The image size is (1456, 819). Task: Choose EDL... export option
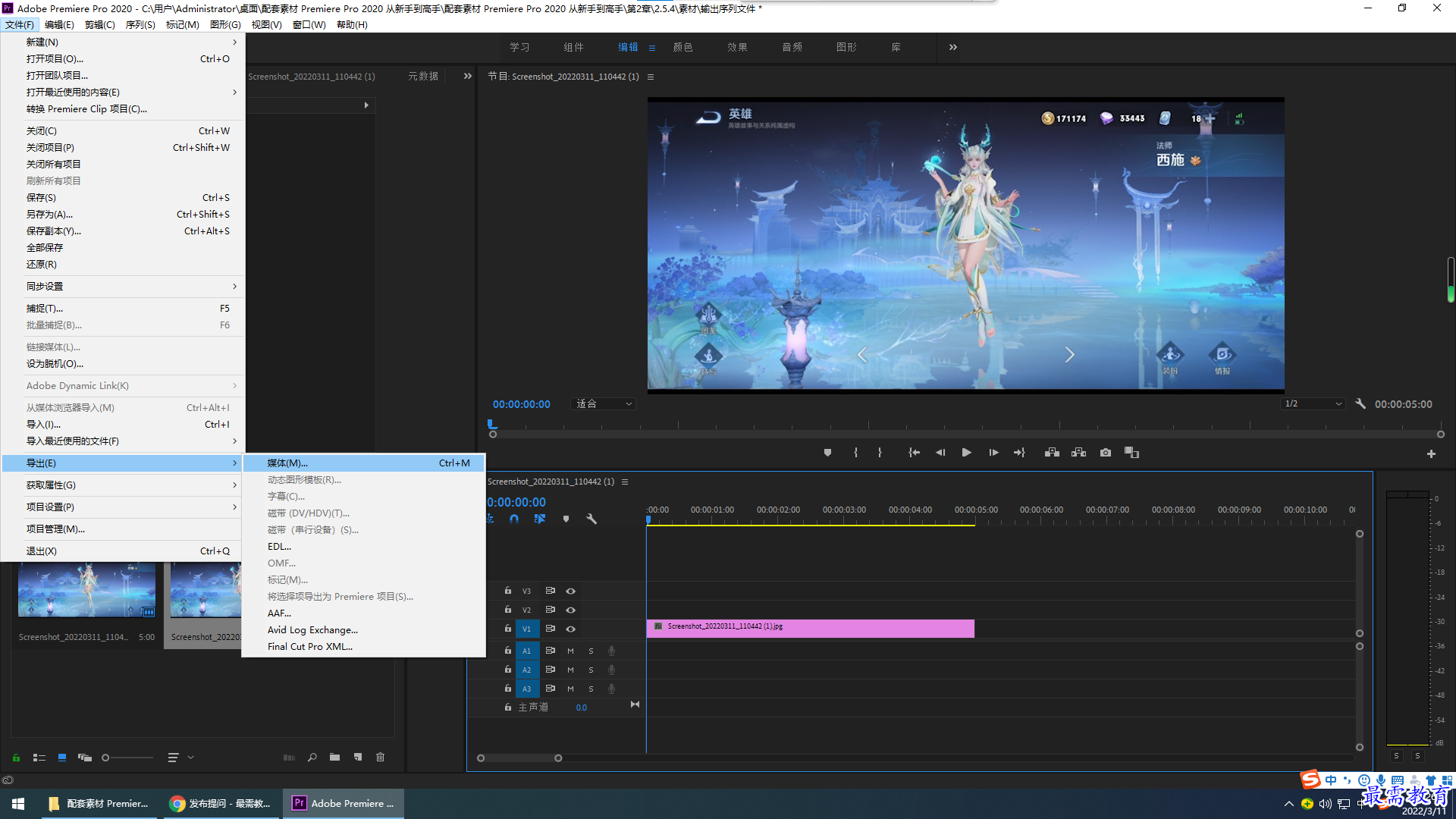click(364, 547)
